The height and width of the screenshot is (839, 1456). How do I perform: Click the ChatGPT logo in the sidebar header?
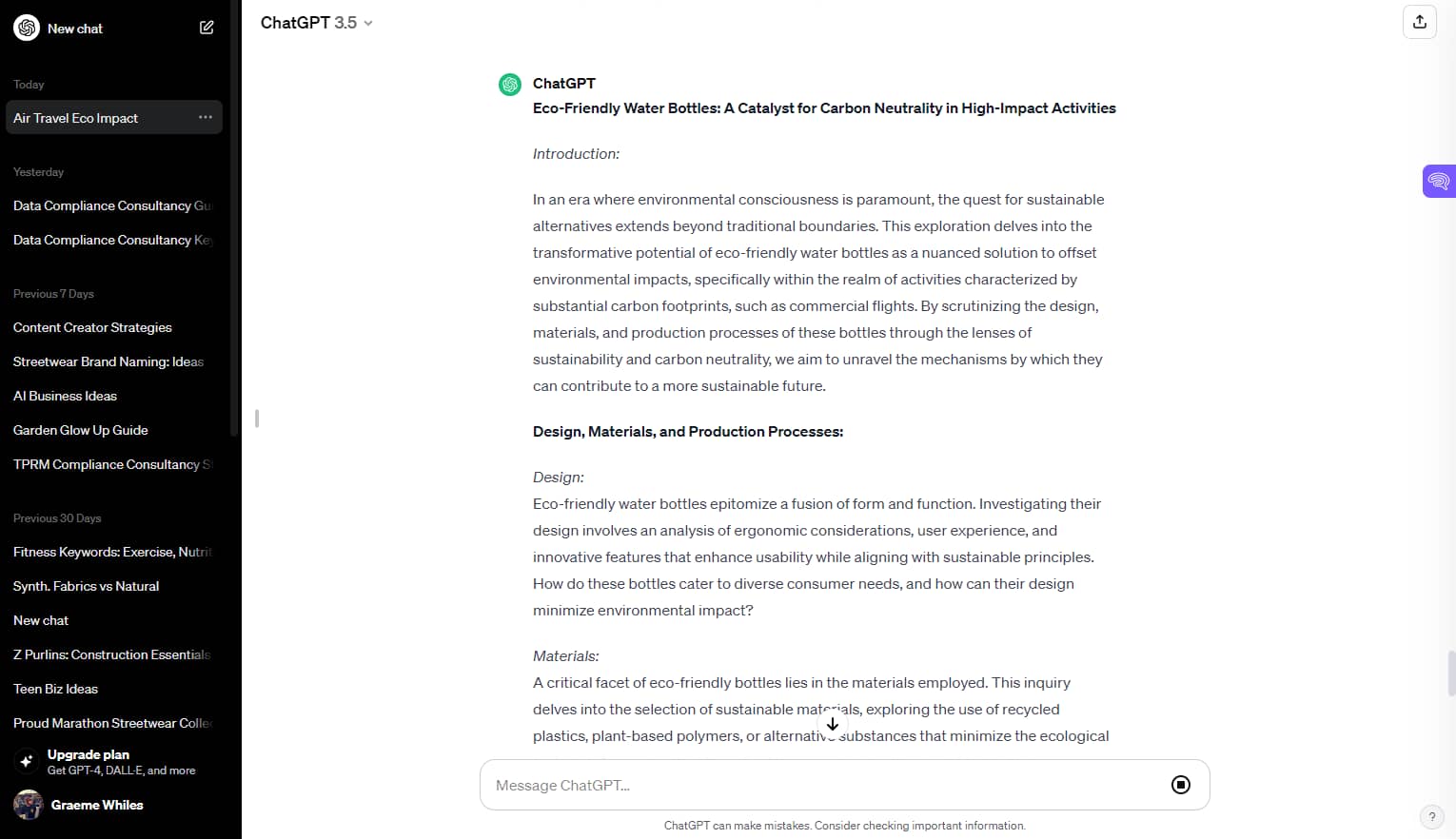click(27, 28)
